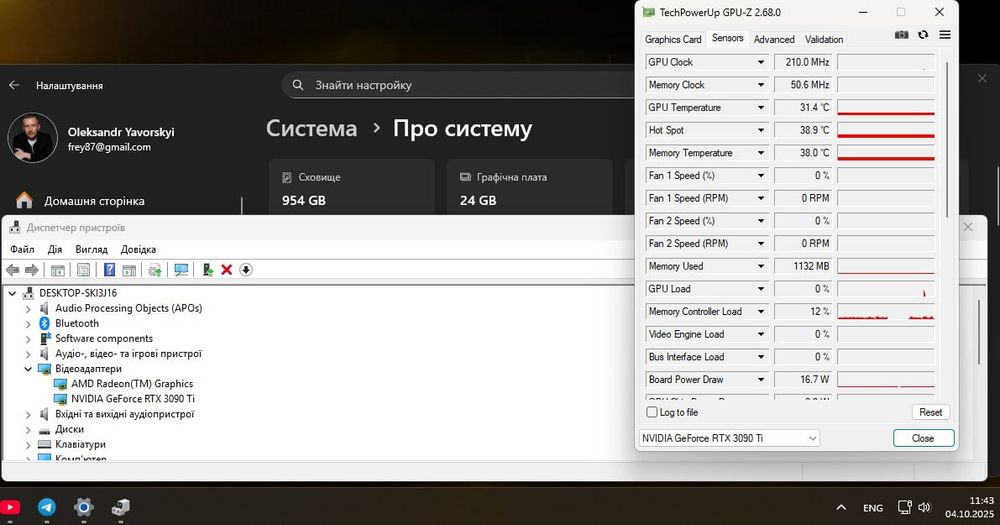The width and height of the screenshot is (1000, 525).
Task: Click update driver toolbar icon
Action: pyautogui.click(x=155, y=270)
